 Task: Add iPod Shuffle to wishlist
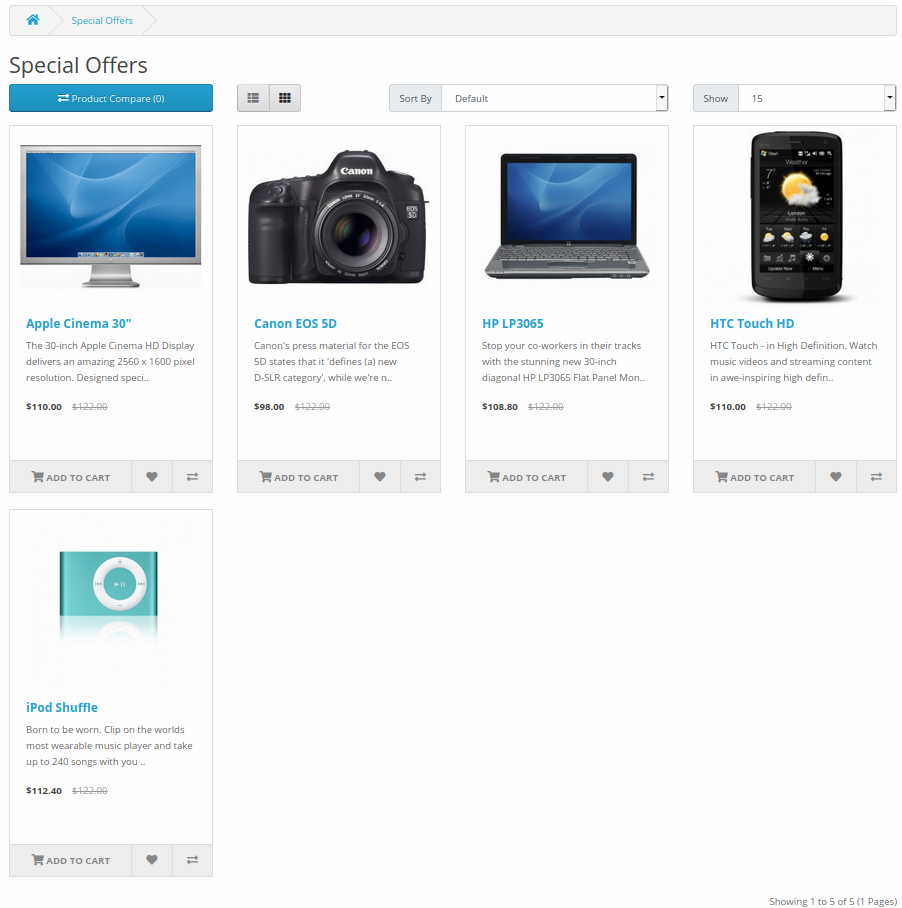click(x=151, y=860)
